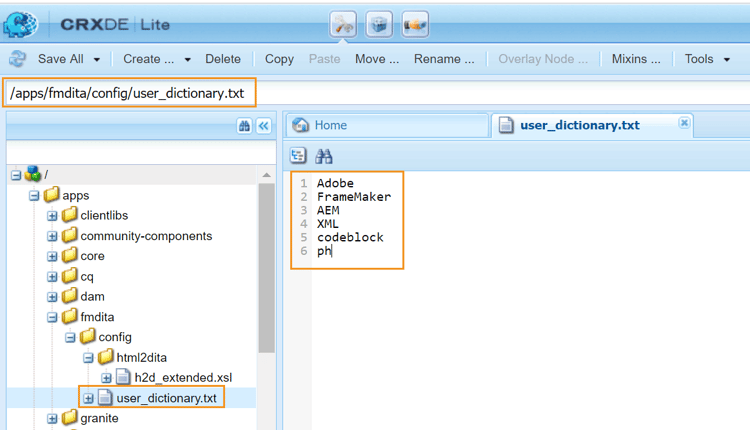Expand the granite folder

pos(52,419)
